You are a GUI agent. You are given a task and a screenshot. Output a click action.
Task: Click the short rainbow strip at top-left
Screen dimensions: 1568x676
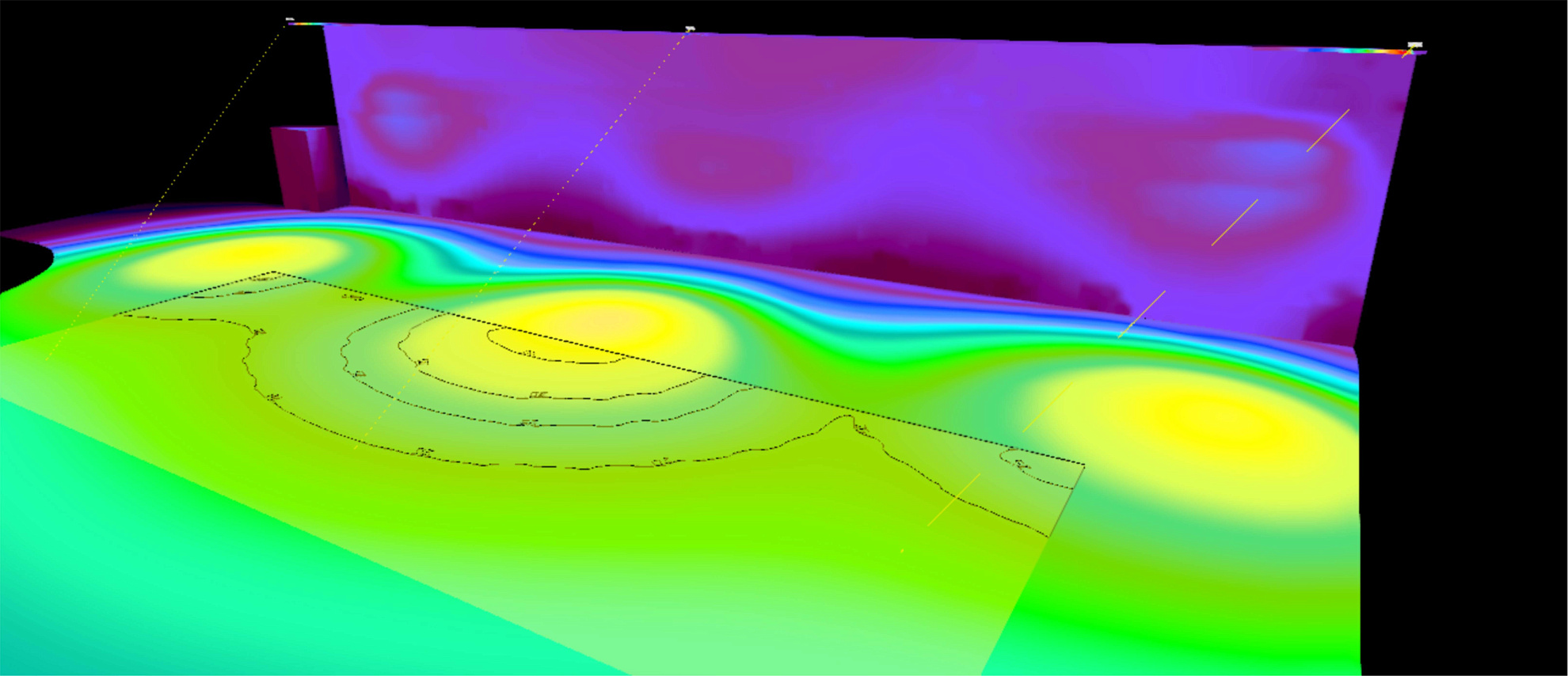306,24
